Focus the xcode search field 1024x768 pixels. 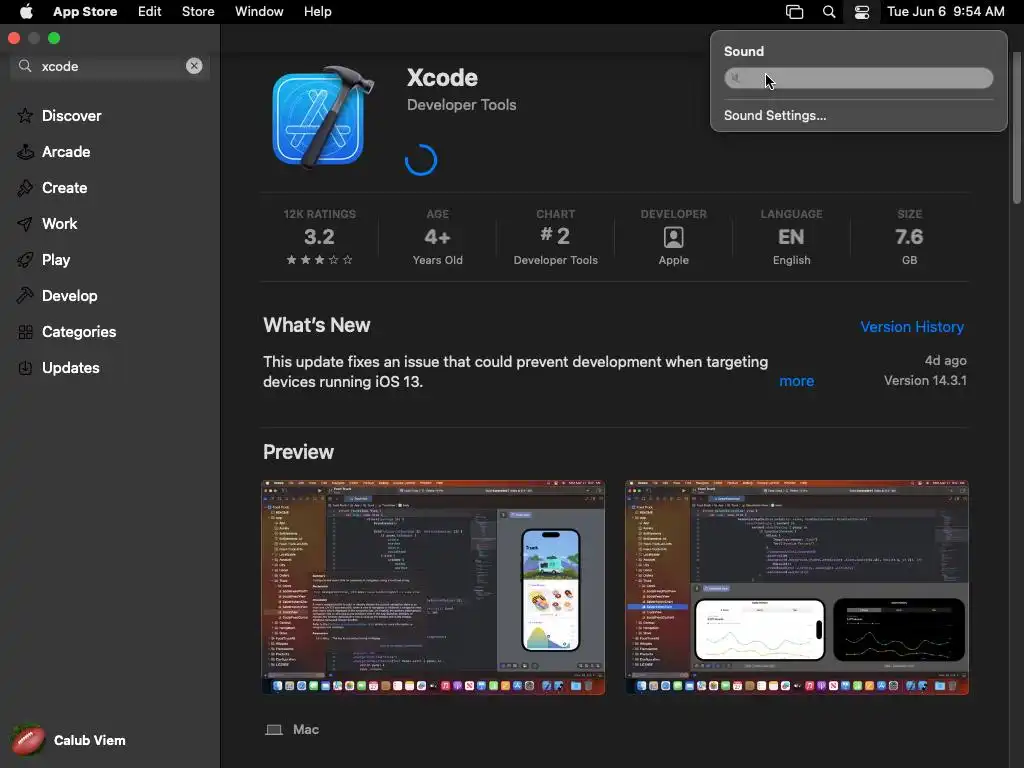coord(110,66)
